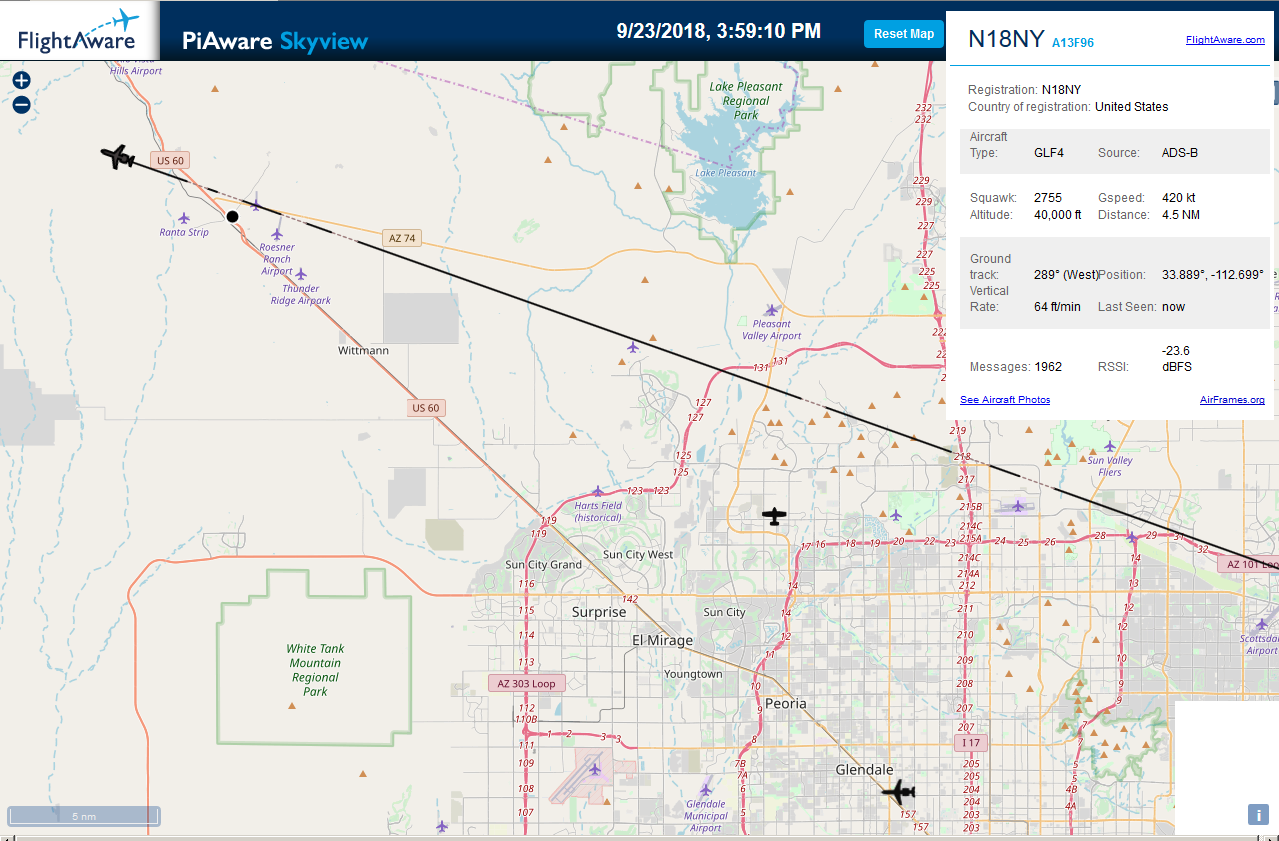Click the Altitude value 40,000 ft
Viewport: 1279px width, 841px height.
(x=1058, y=215)
